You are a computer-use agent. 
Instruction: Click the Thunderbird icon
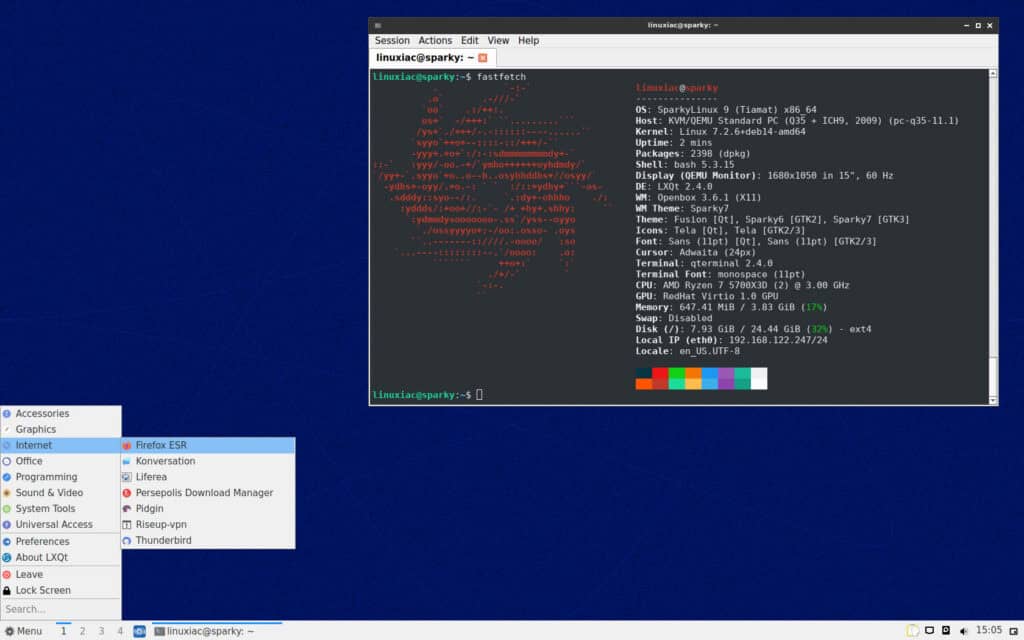coord(127,541)
